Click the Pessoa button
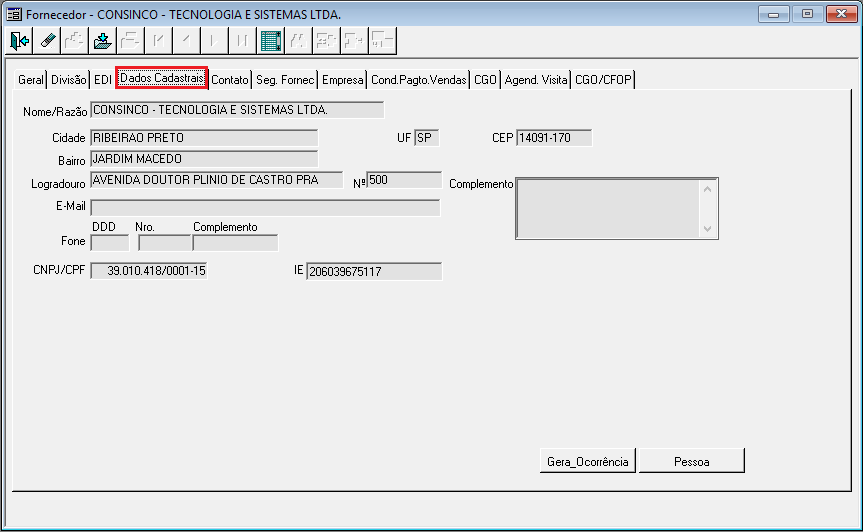863x532 pixels. (x=692, y=461)
